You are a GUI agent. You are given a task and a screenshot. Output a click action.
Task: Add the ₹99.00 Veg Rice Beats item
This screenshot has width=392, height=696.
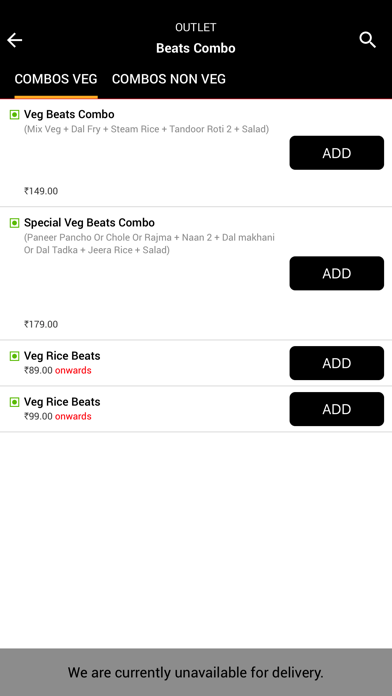337,409
